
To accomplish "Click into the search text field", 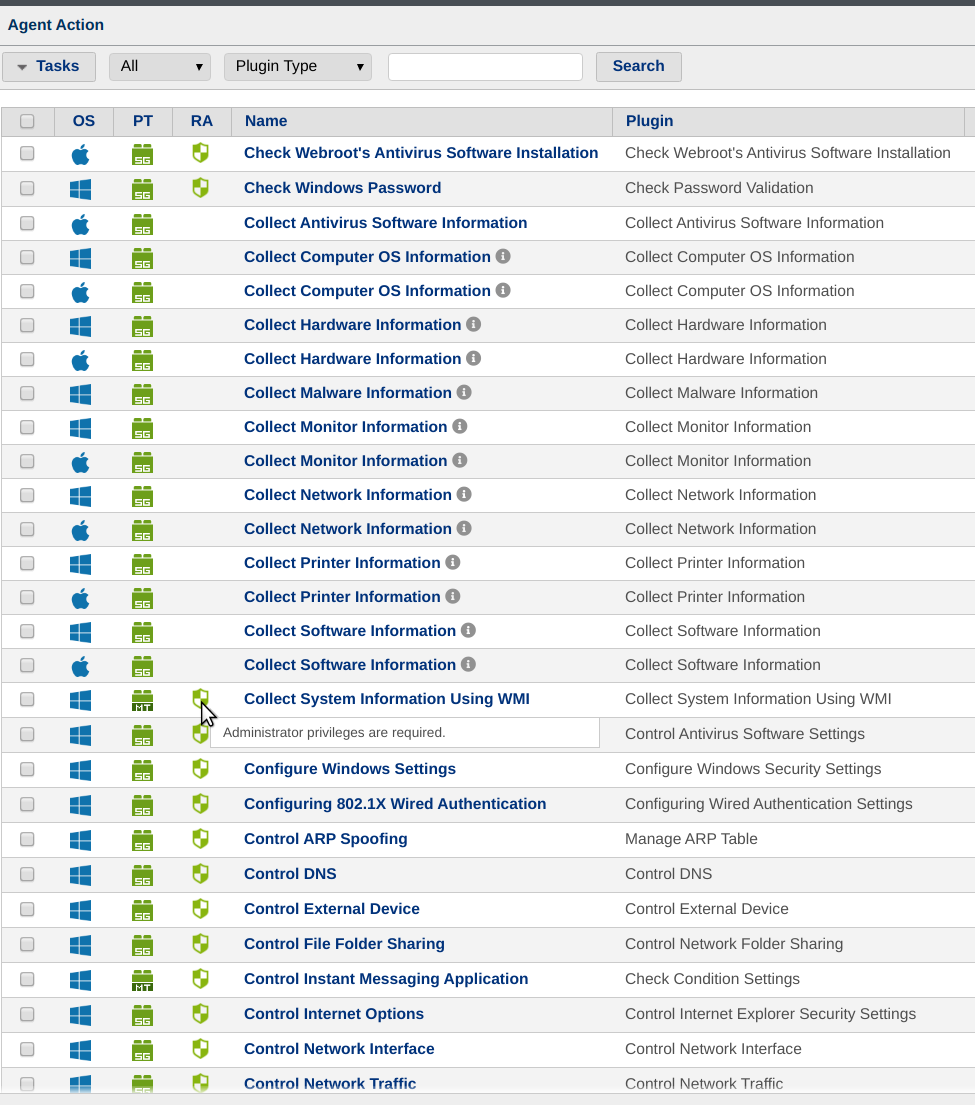I will coord(485,67).
